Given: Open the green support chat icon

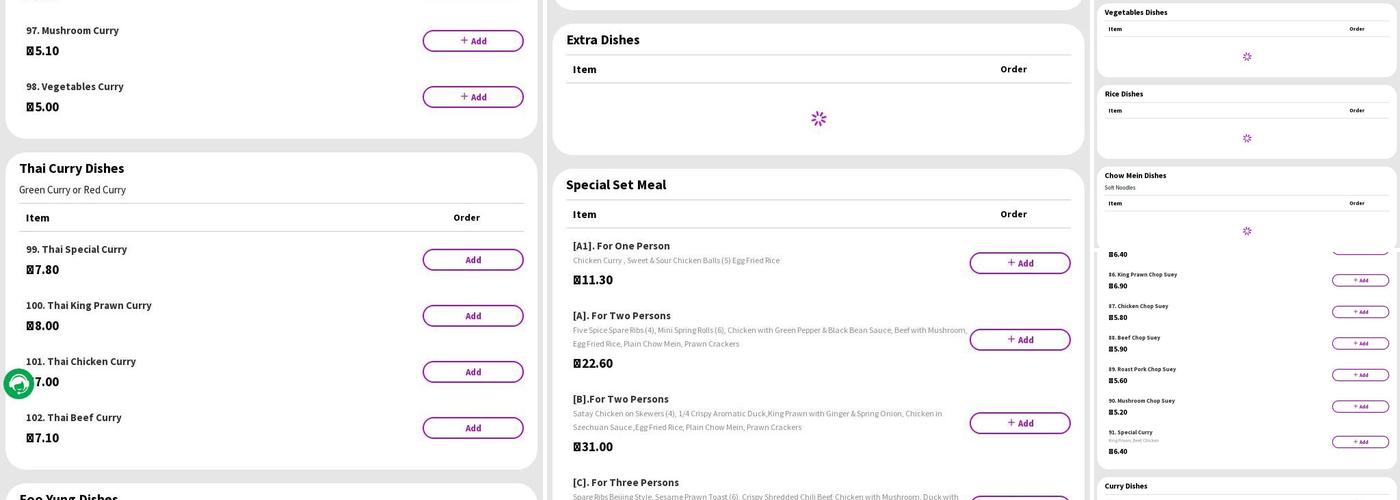Looking at the screenshot, I should pos(18,384).
